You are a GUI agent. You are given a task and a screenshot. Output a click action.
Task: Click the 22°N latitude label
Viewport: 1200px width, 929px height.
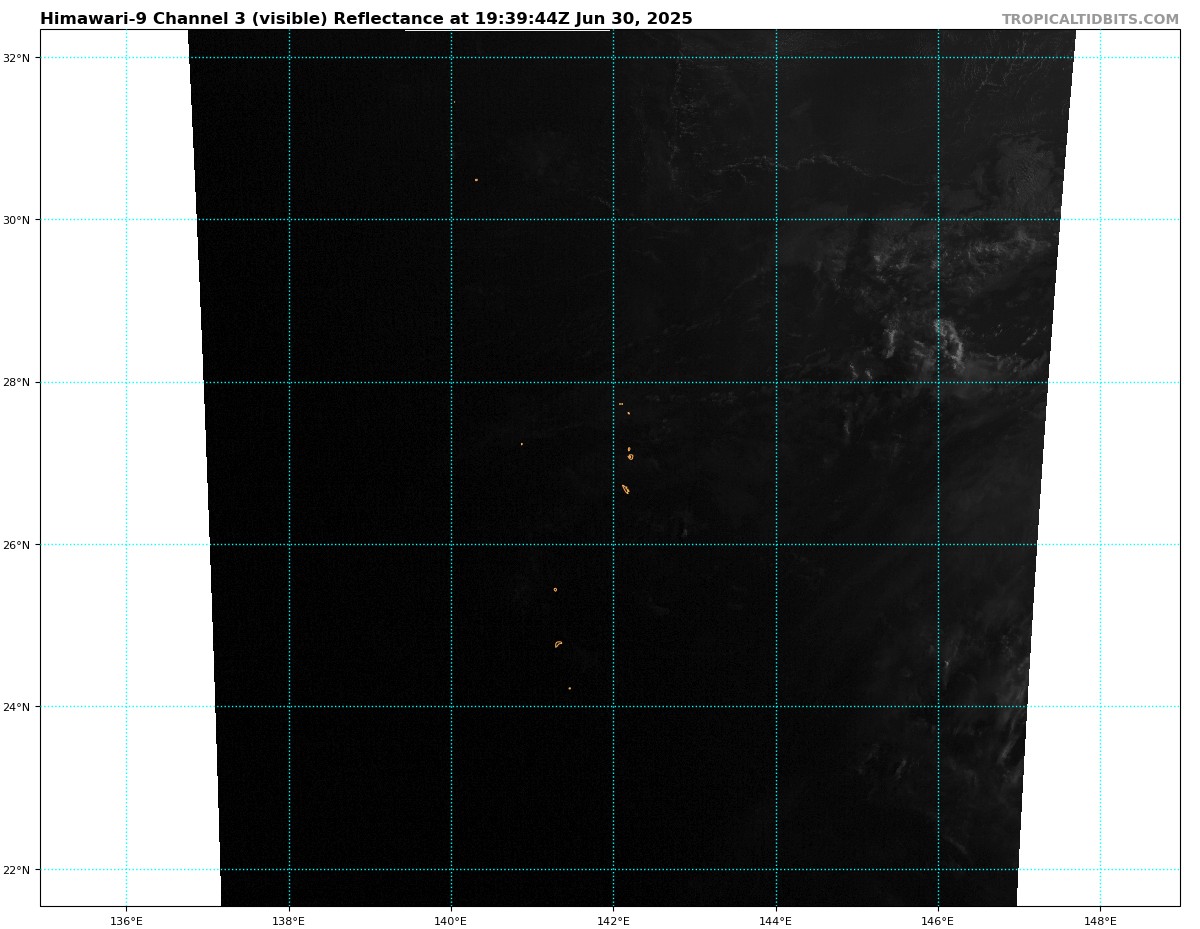pos(18,870)
